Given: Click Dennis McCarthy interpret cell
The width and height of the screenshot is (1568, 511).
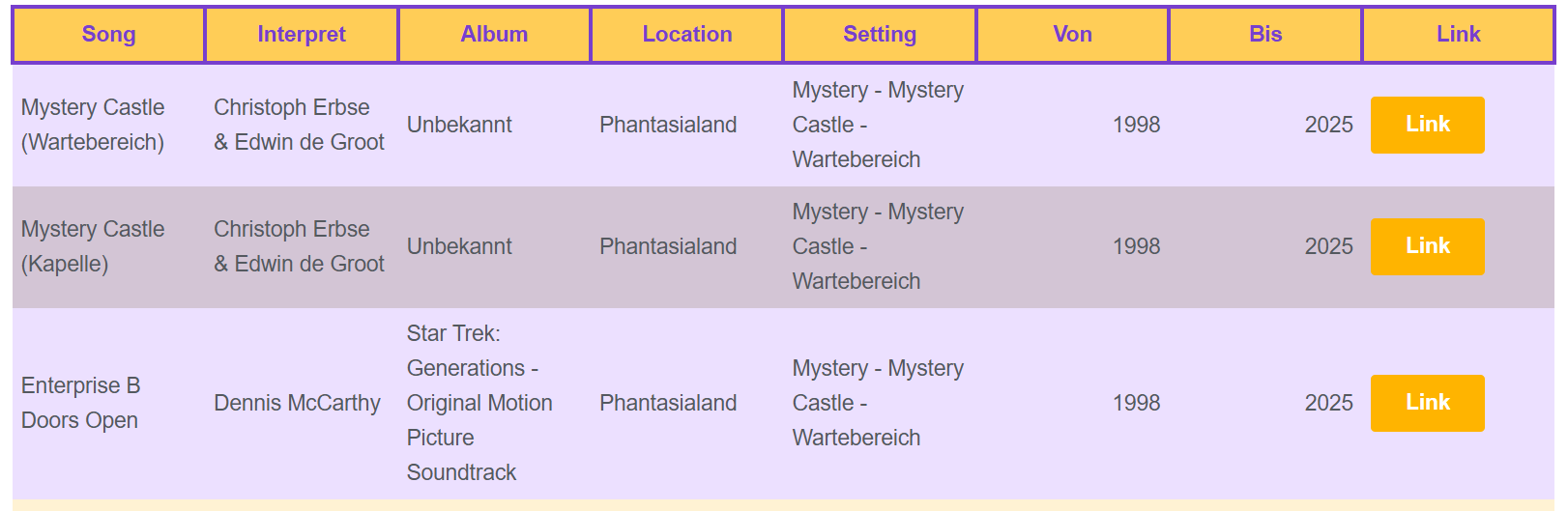Looking at the screenshot, I should coord(297,403).
